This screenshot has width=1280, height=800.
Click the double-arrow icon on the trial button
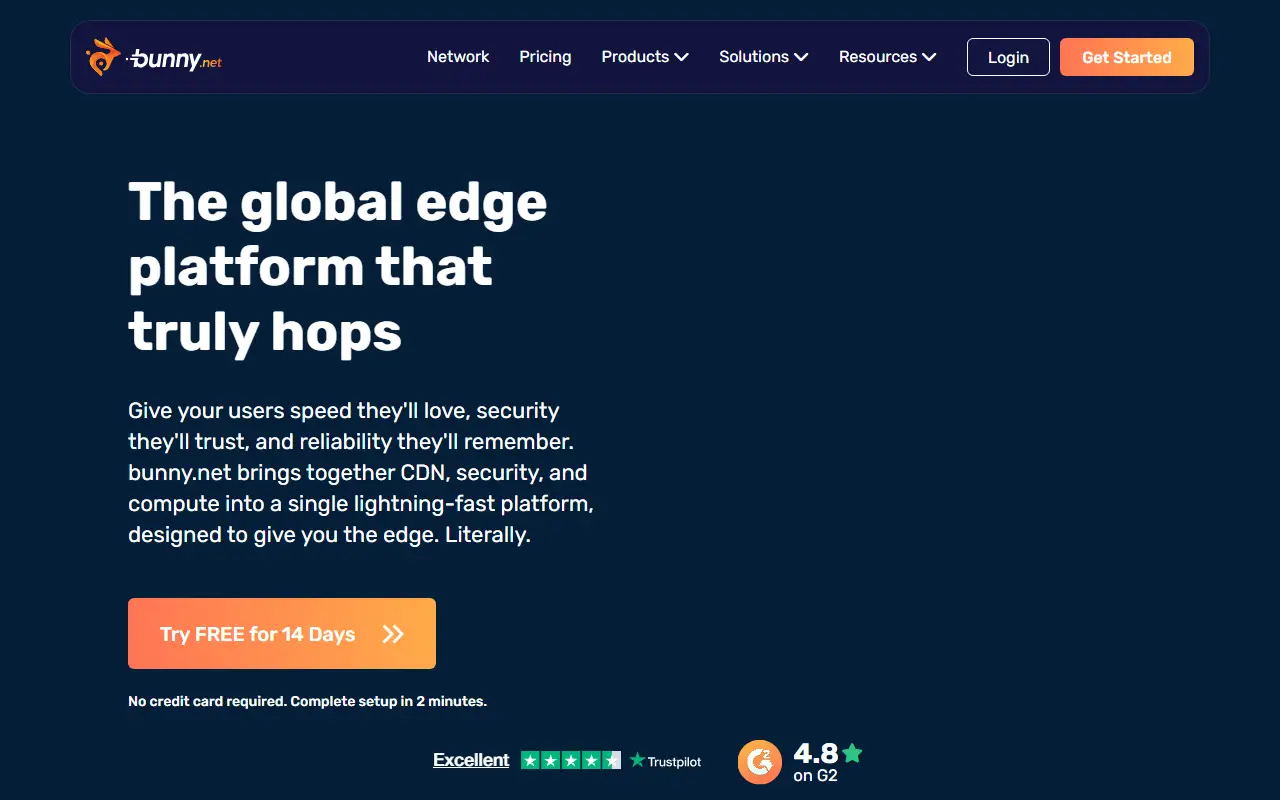point(393,634)
